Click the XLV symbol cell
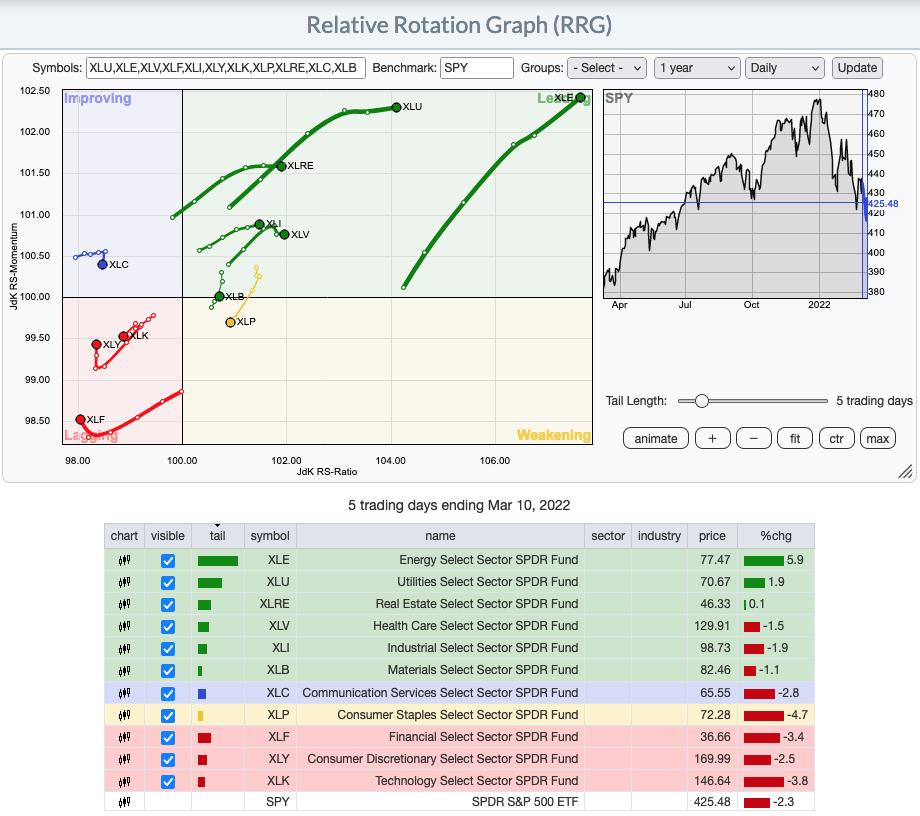Image resolution: width=920 pixels, height=816 pixels. pos(270,627)
